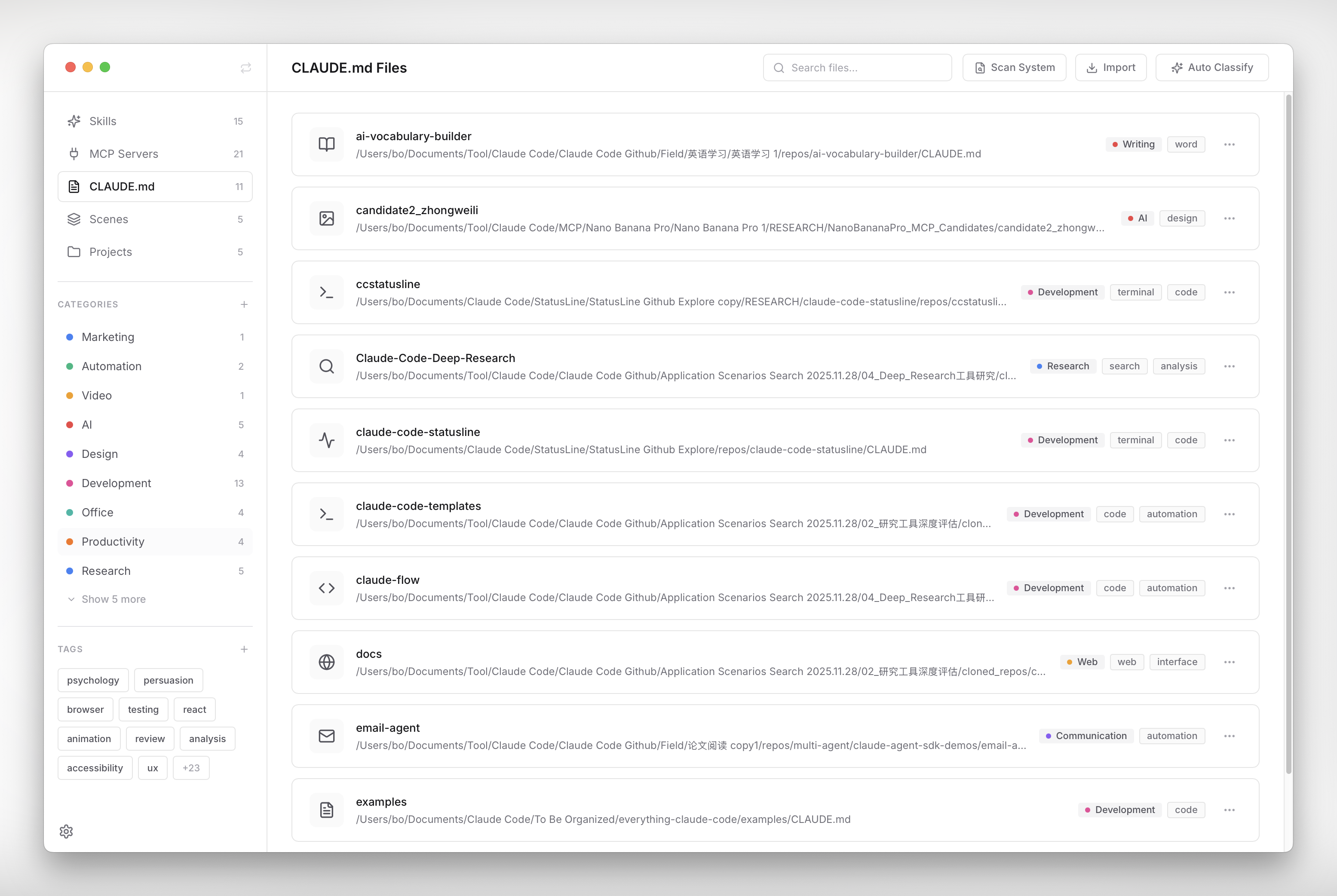Open the settings gear icon
Viewport: 1337px width, 896px height.
coord(66,832)
